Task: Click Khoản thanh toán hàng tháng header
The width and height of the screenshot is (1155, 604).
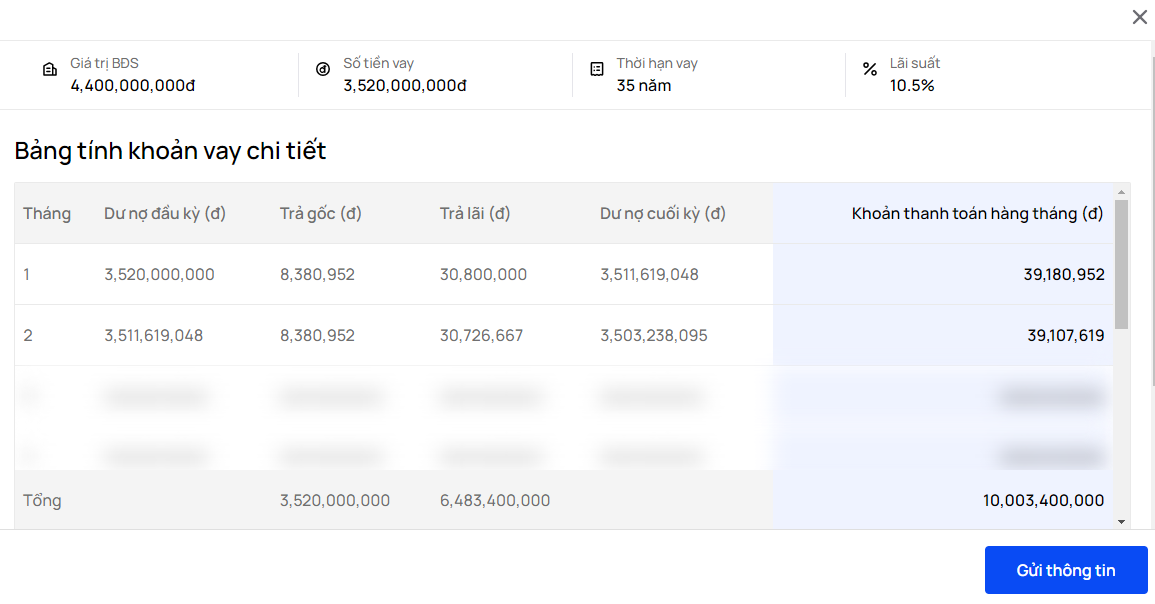Action: point(977,214)
